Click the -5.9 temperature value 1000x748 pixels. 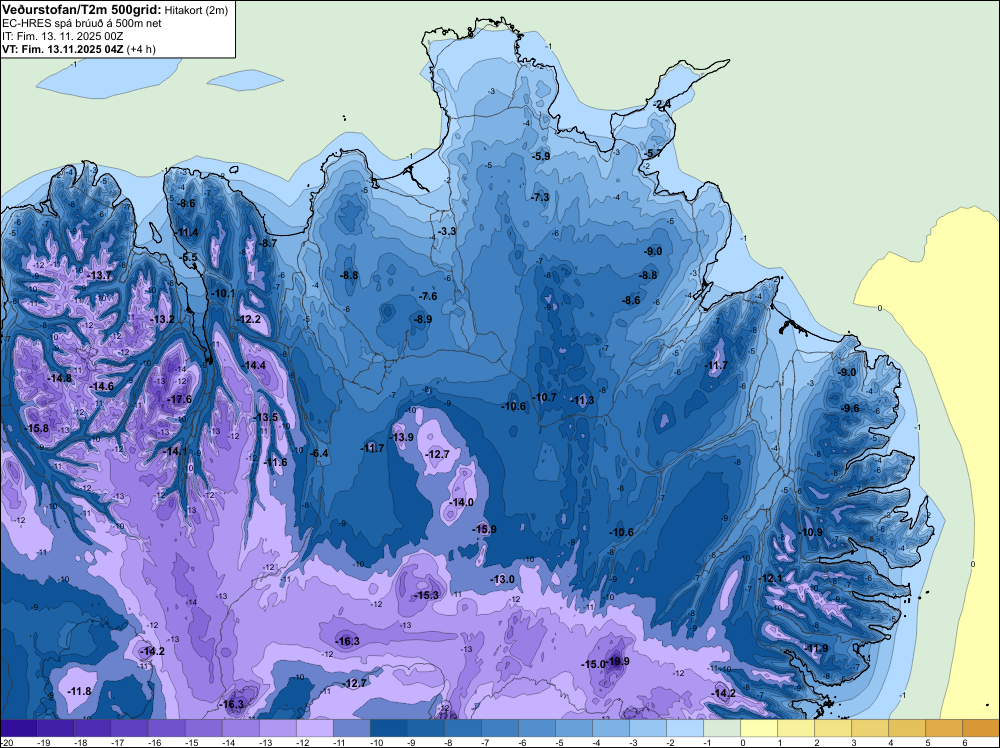click(541, 156)
